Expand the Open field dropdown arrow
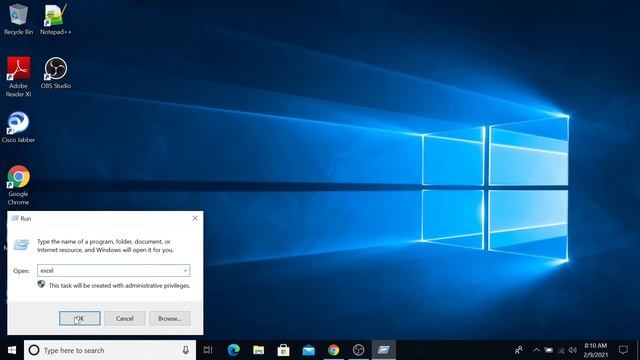This screenshot has width=640, height=360. pos(185,271)
